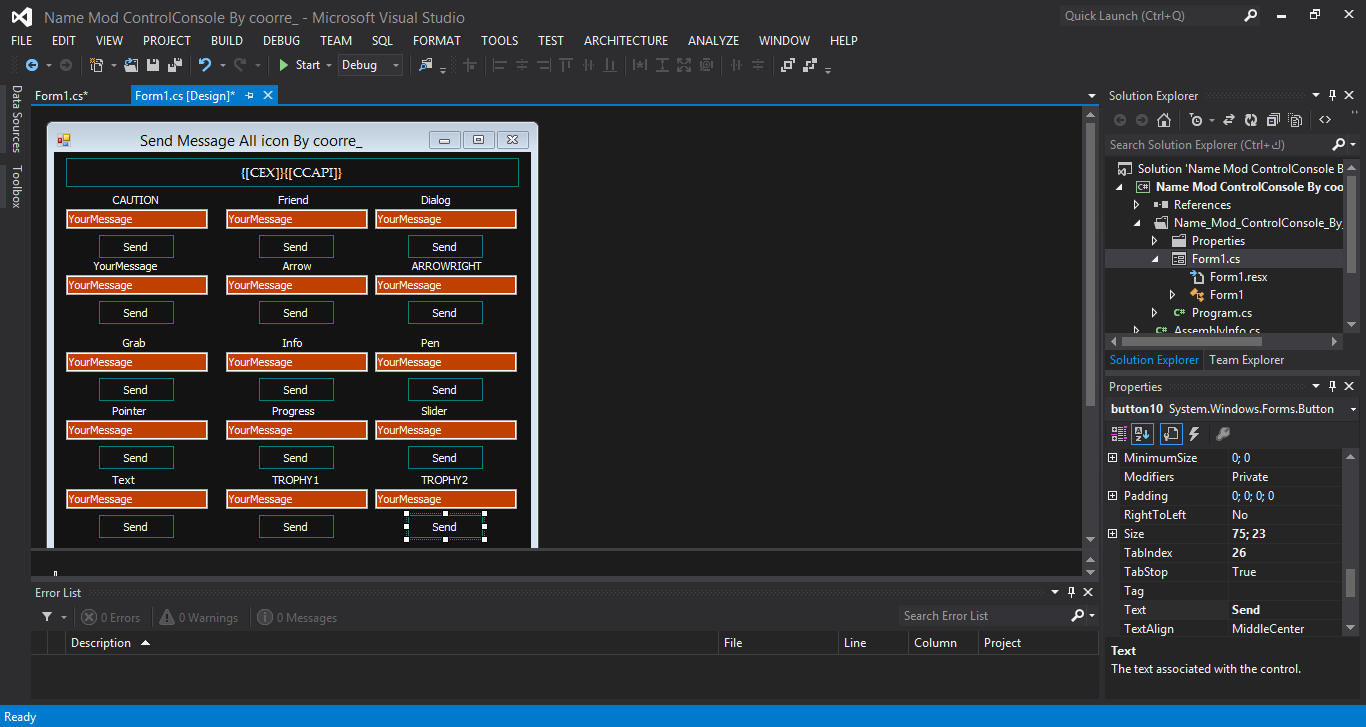Show Properties page icon in Properties panel
Image resolution: width=1366 pixels, height=727 pixels.
[x=1170, y=434]
